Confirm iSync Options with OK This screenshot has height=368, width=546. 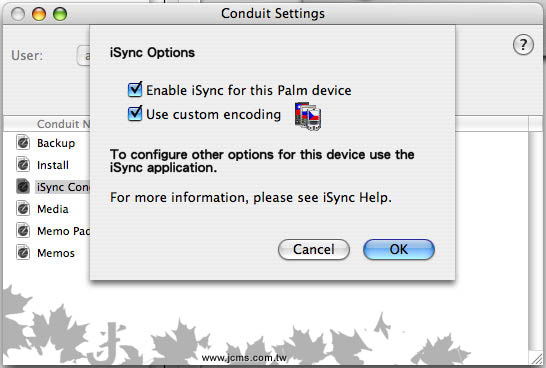[x=399, y=249]
